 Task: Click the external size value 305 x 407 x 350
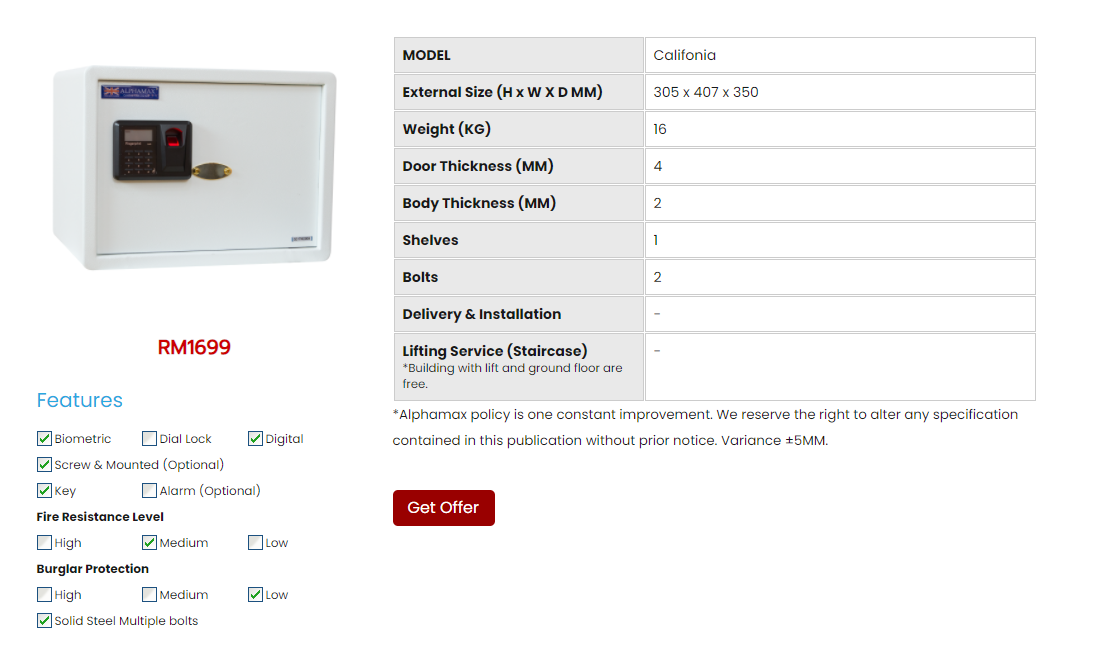(x=706, y=93)
